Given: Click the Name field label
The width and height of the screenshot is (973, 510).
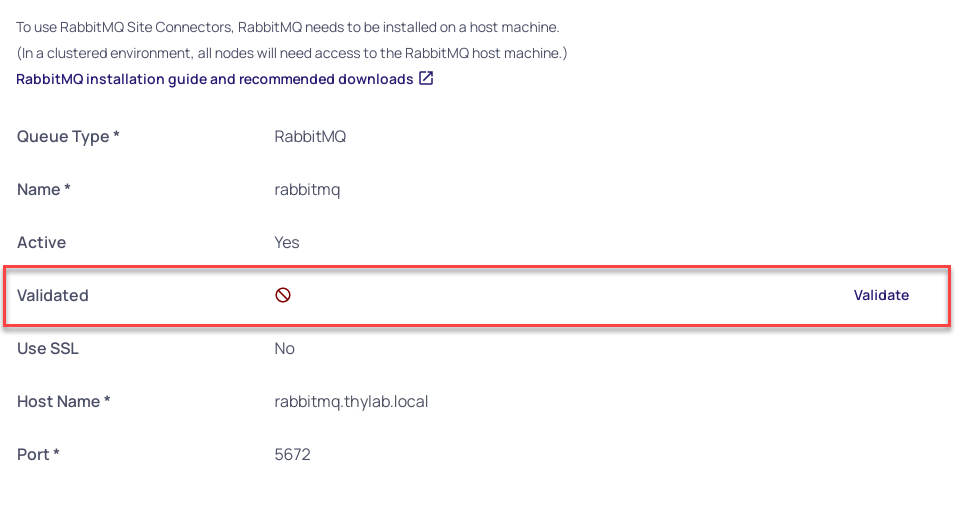Looking at the screenshot, I should click(x=44, y=190).
